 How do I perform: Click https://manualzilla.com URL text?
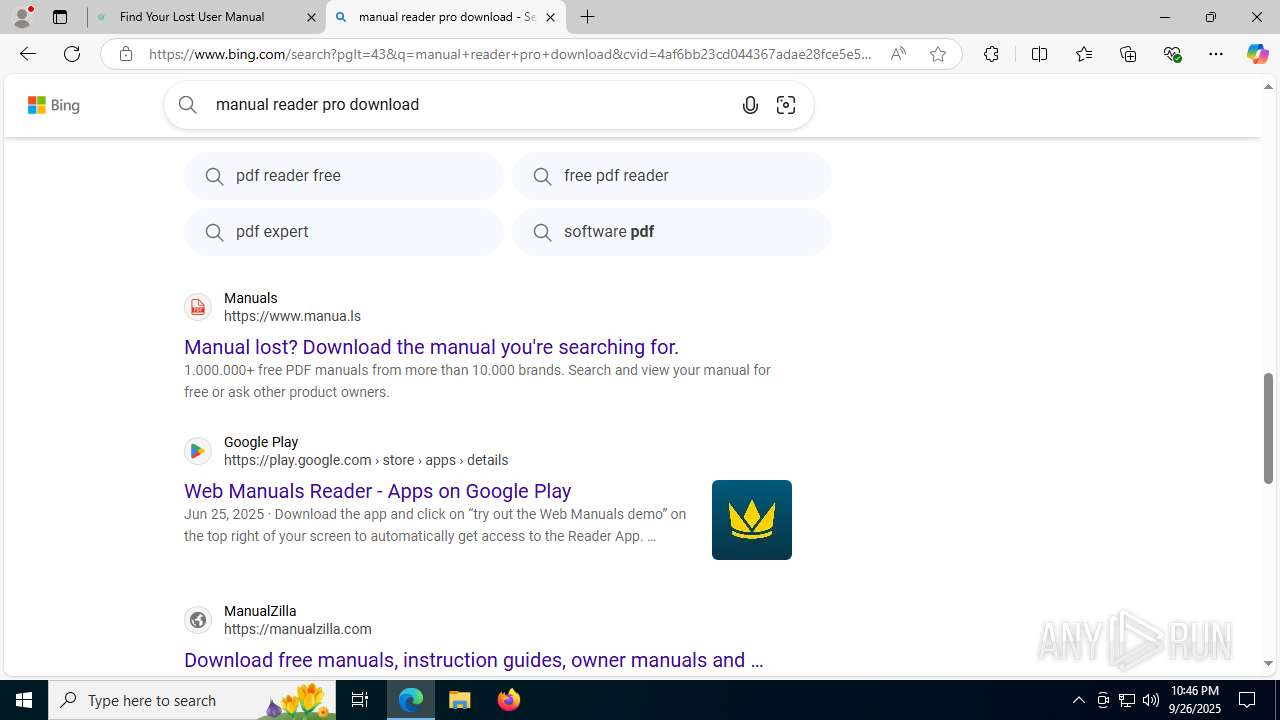298,629
